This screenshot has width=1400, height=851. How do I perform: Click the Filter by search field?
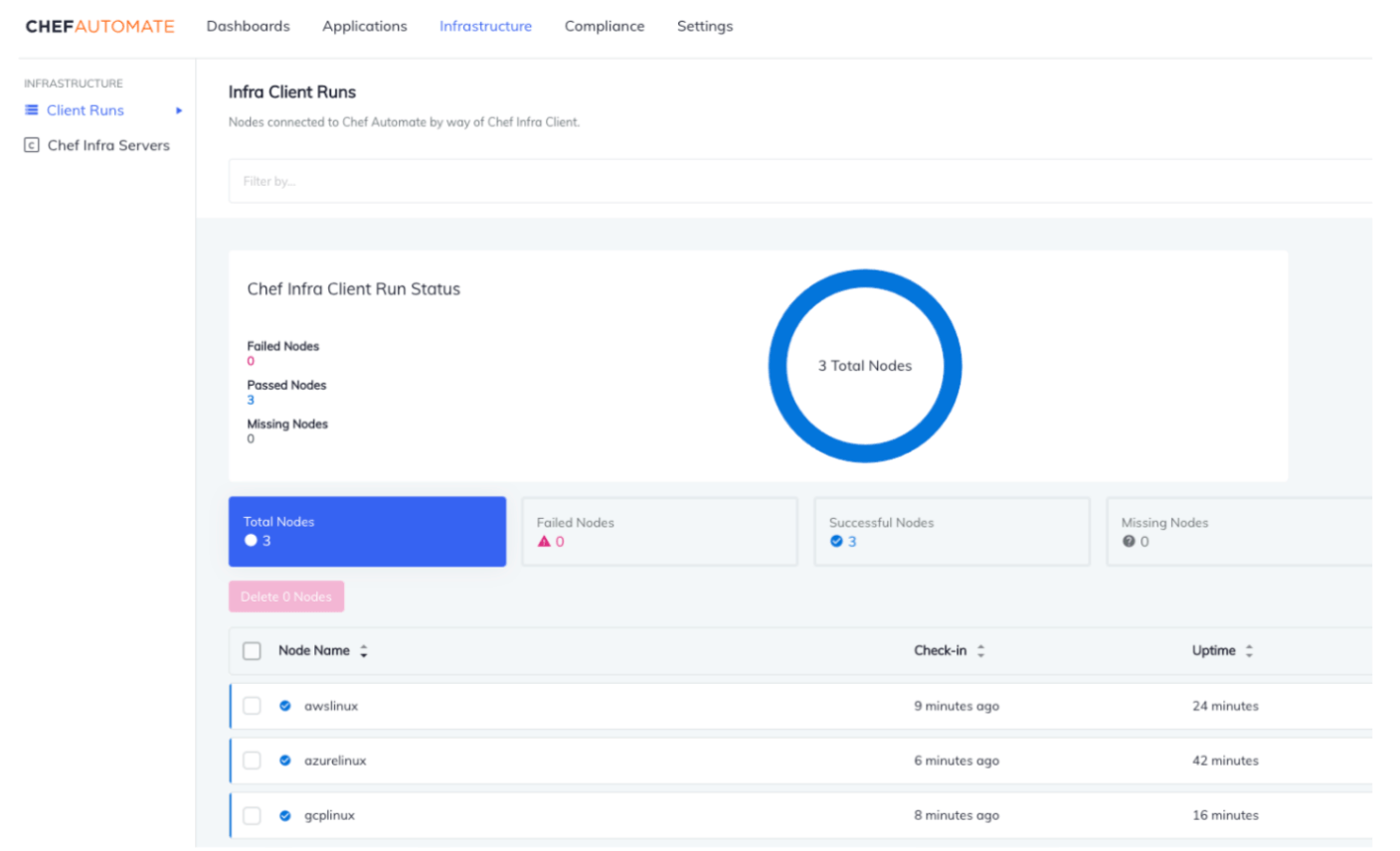795,181
